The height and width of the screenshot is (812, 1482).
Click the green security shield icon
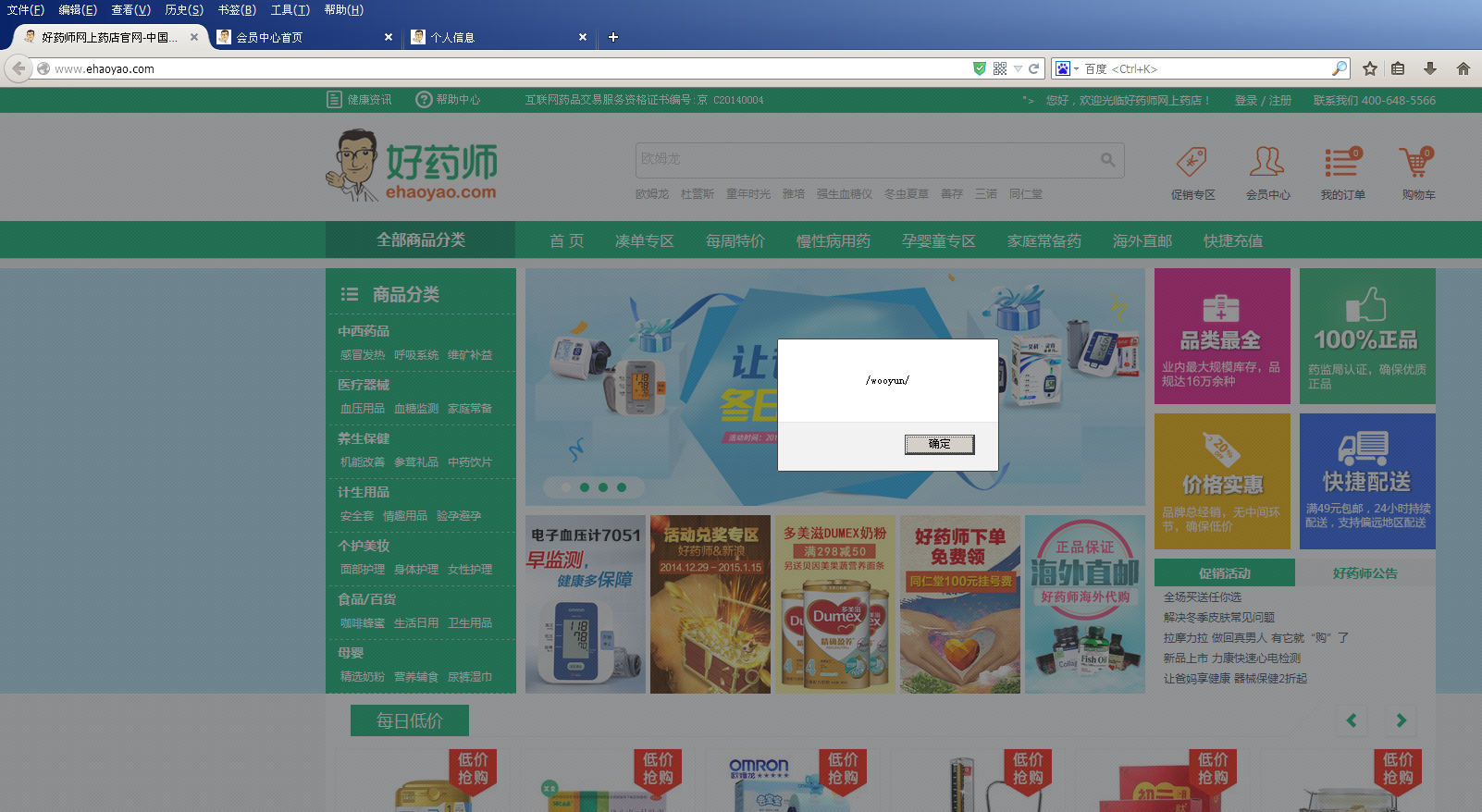[x=979, y=68]
